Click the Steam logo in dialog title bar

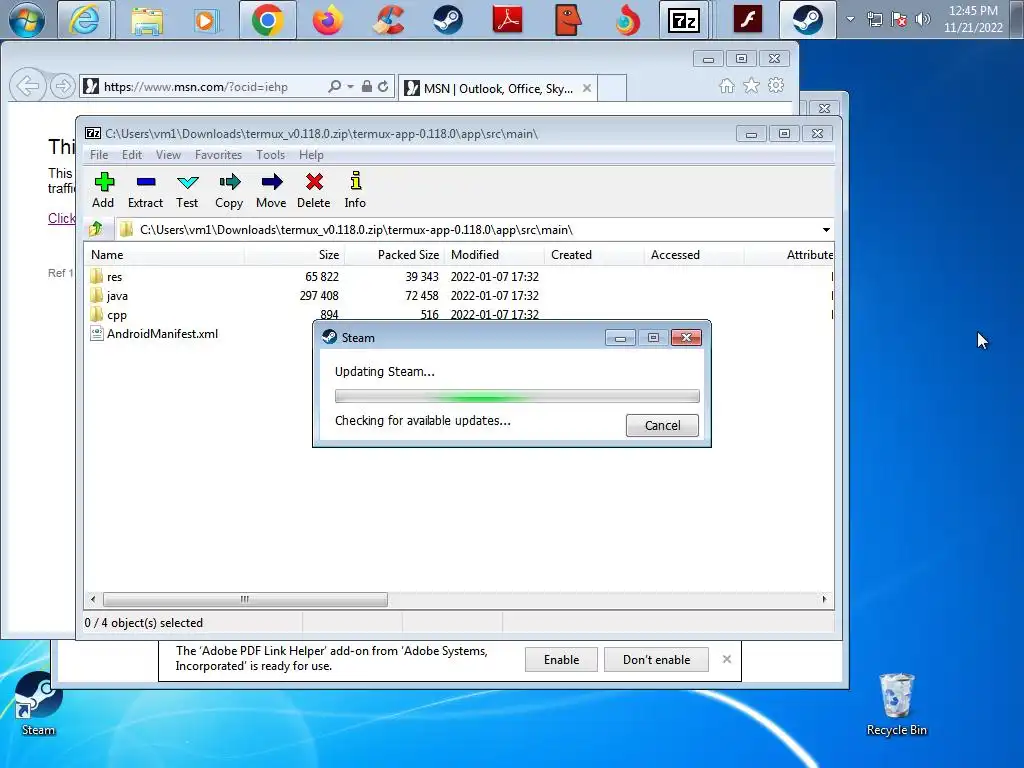pos(330,337)
